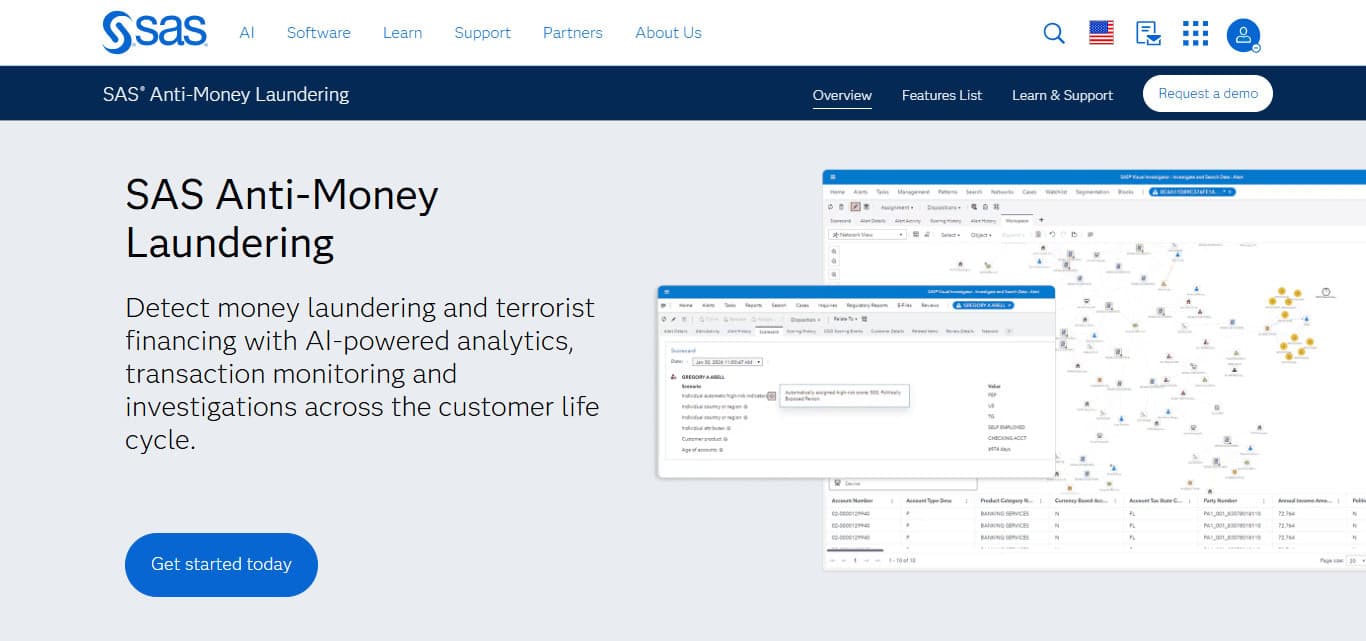Image resolution: width=1366 pixels, height=641 pixels.
Task: Open the search magnifier icon
Action: coord(1054,33)
